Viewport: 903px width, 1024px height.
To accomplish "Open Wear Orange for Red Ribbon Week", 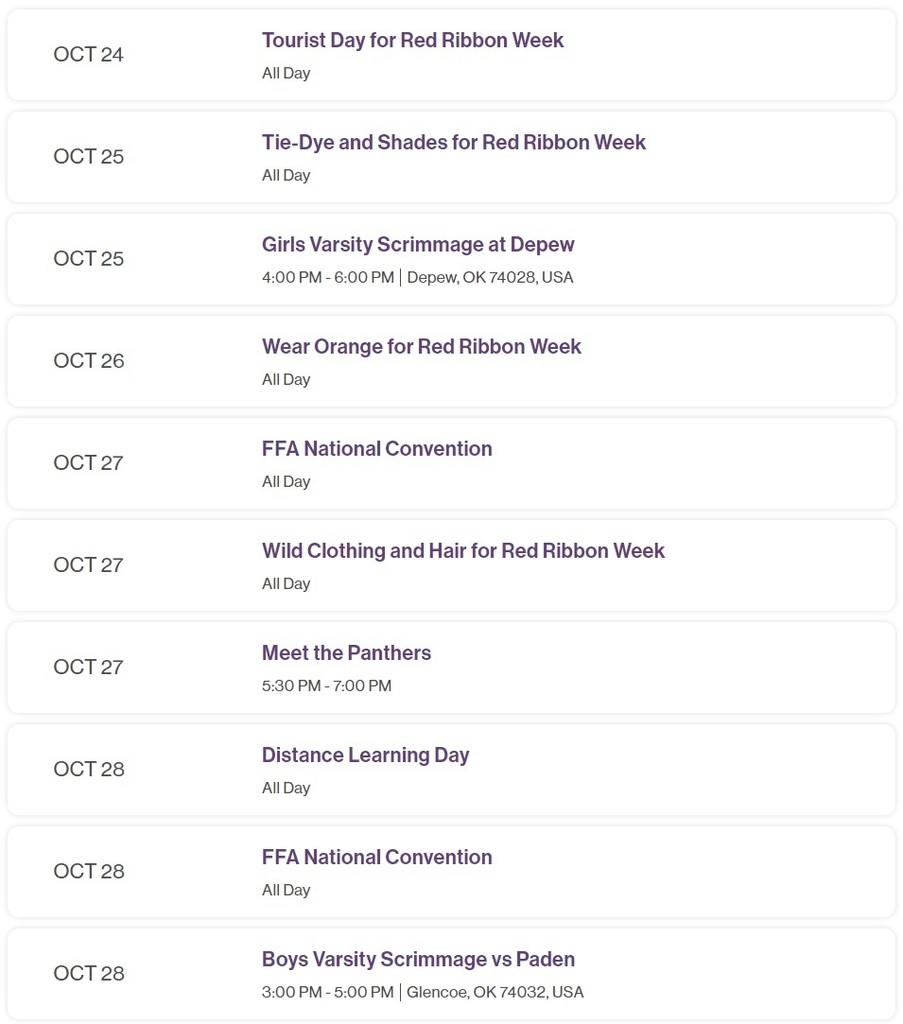I will pyautogui.click(x=421, y=347).
